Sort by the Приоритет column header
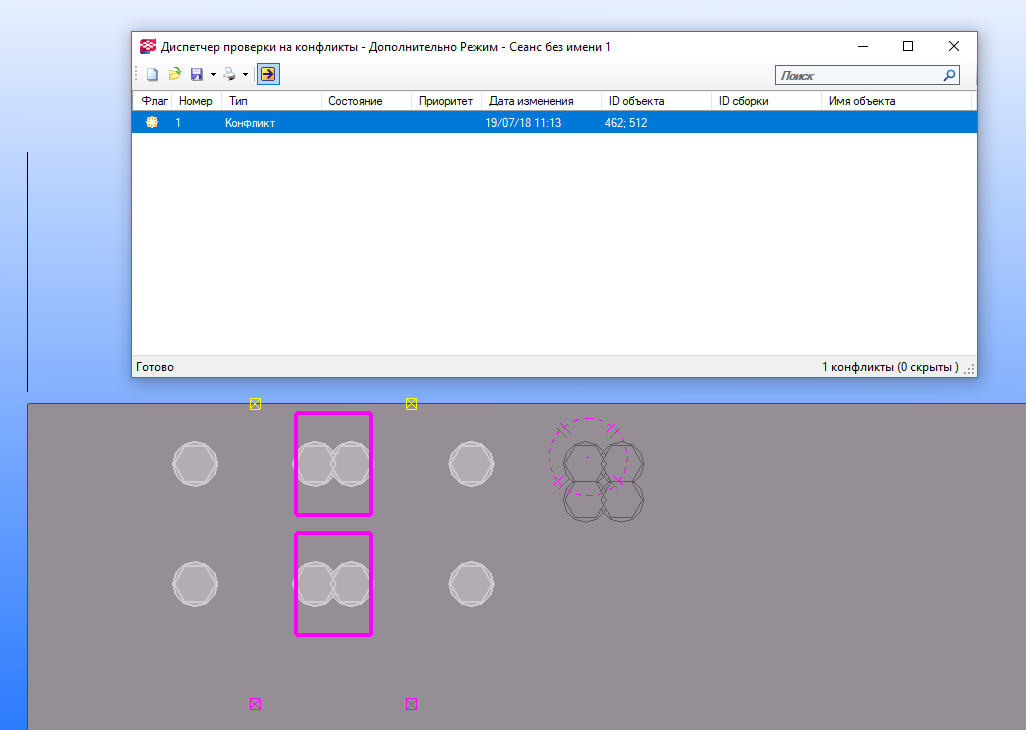1026x730 pixels. [446, 101]
